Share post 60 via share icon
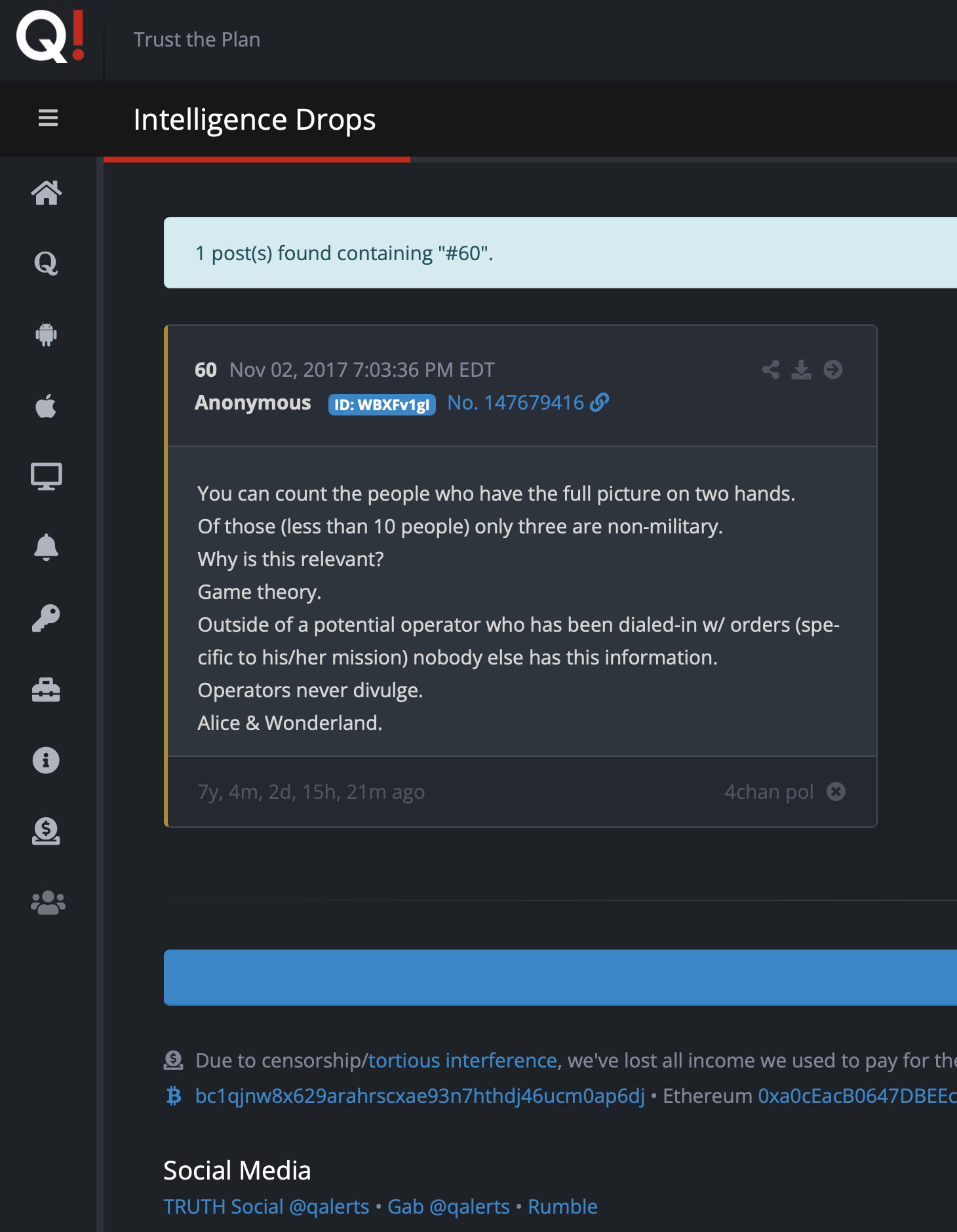The image size is (957, 1232). (x=771, y=370)
